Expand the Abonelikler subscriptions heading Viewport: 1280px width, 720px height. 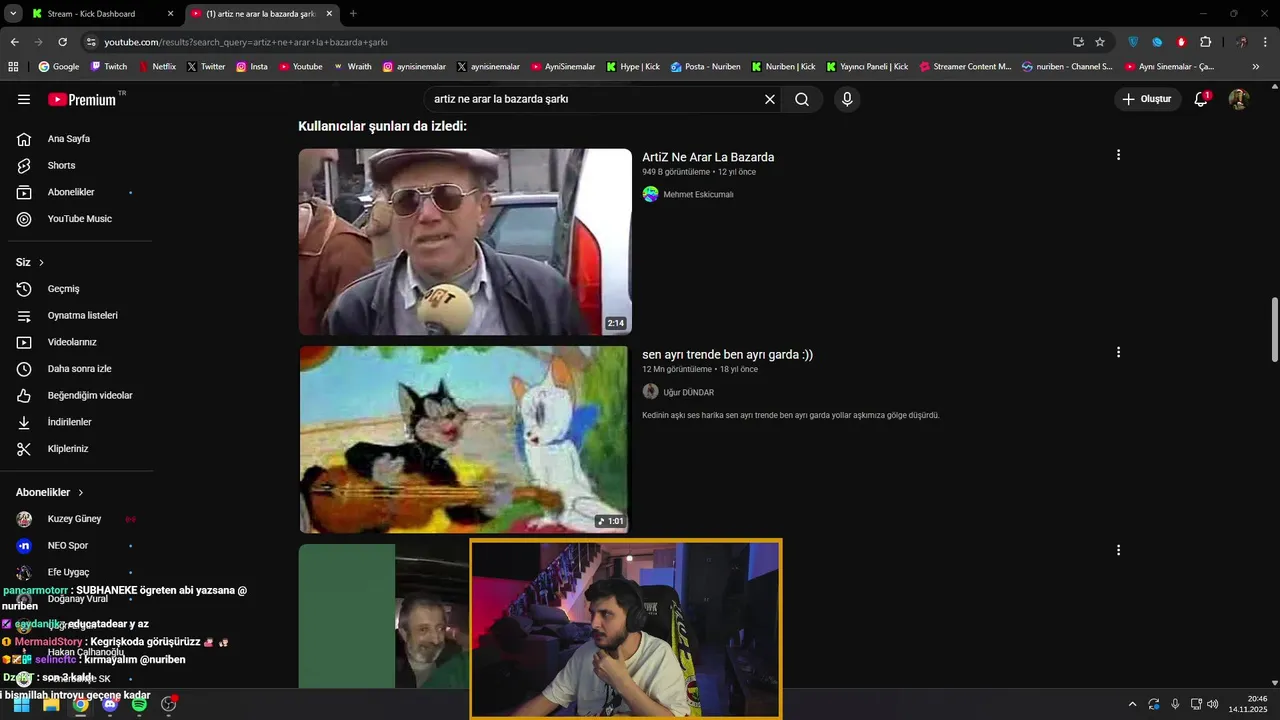point(50,493)
